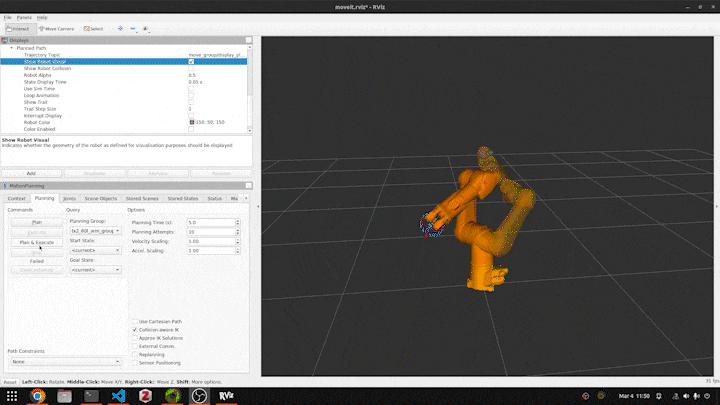This screenshot has height=405, width=720.
Task: Click the remove tool minus icon
Action: (x=135, y=29)
